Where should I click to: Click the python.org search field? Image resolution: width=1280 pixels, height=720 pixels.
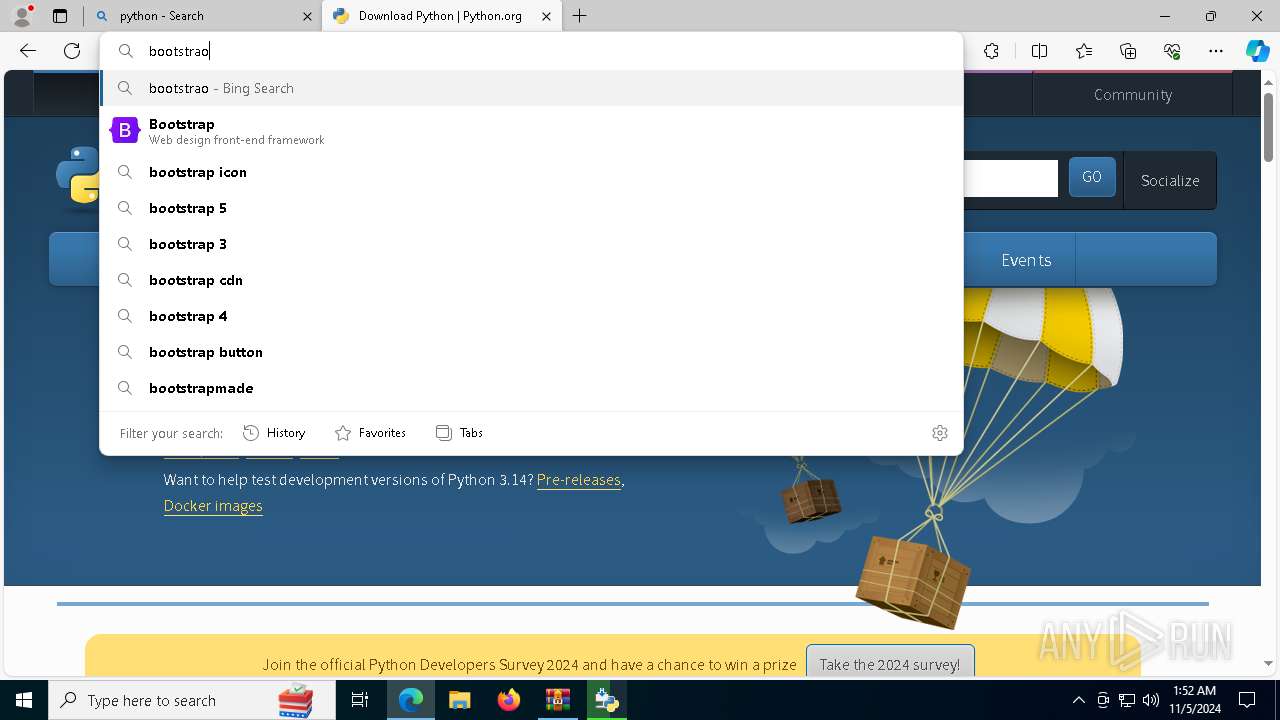click(1010, 179)
